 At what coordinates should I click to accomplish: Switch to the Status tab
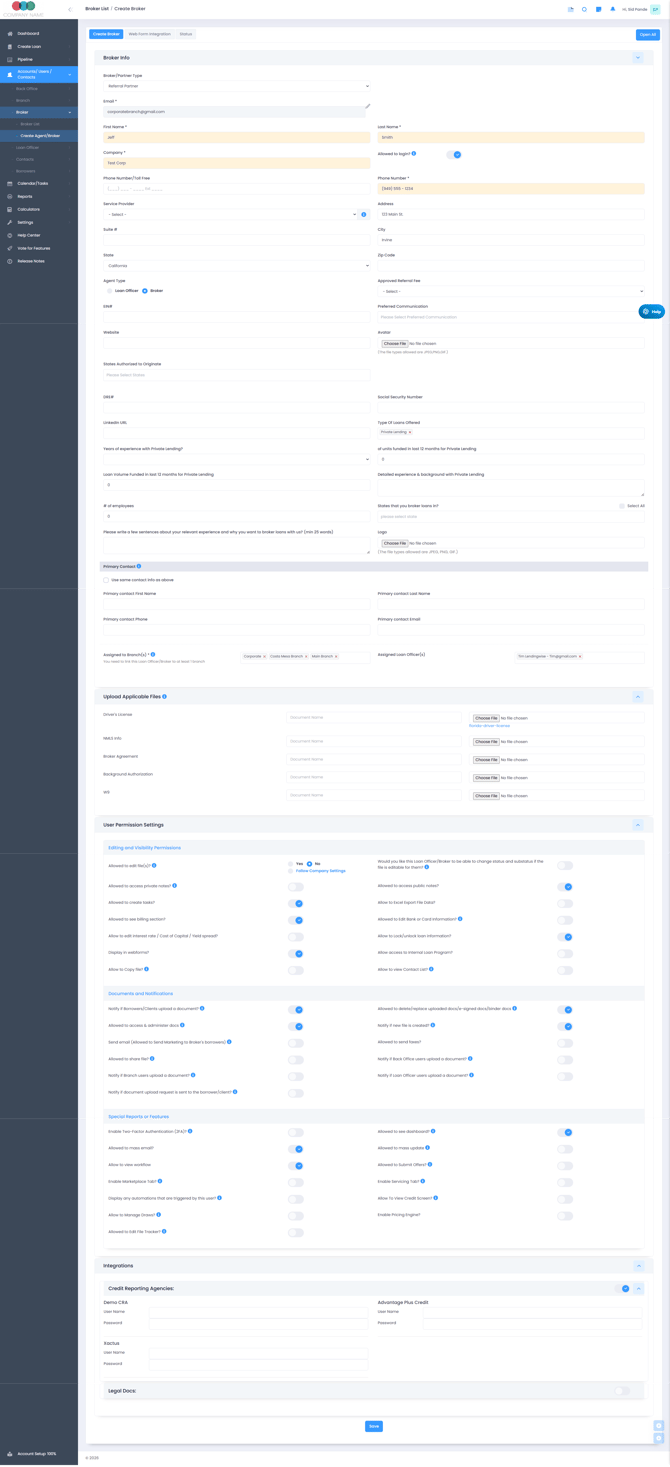[x=186, y=34]
